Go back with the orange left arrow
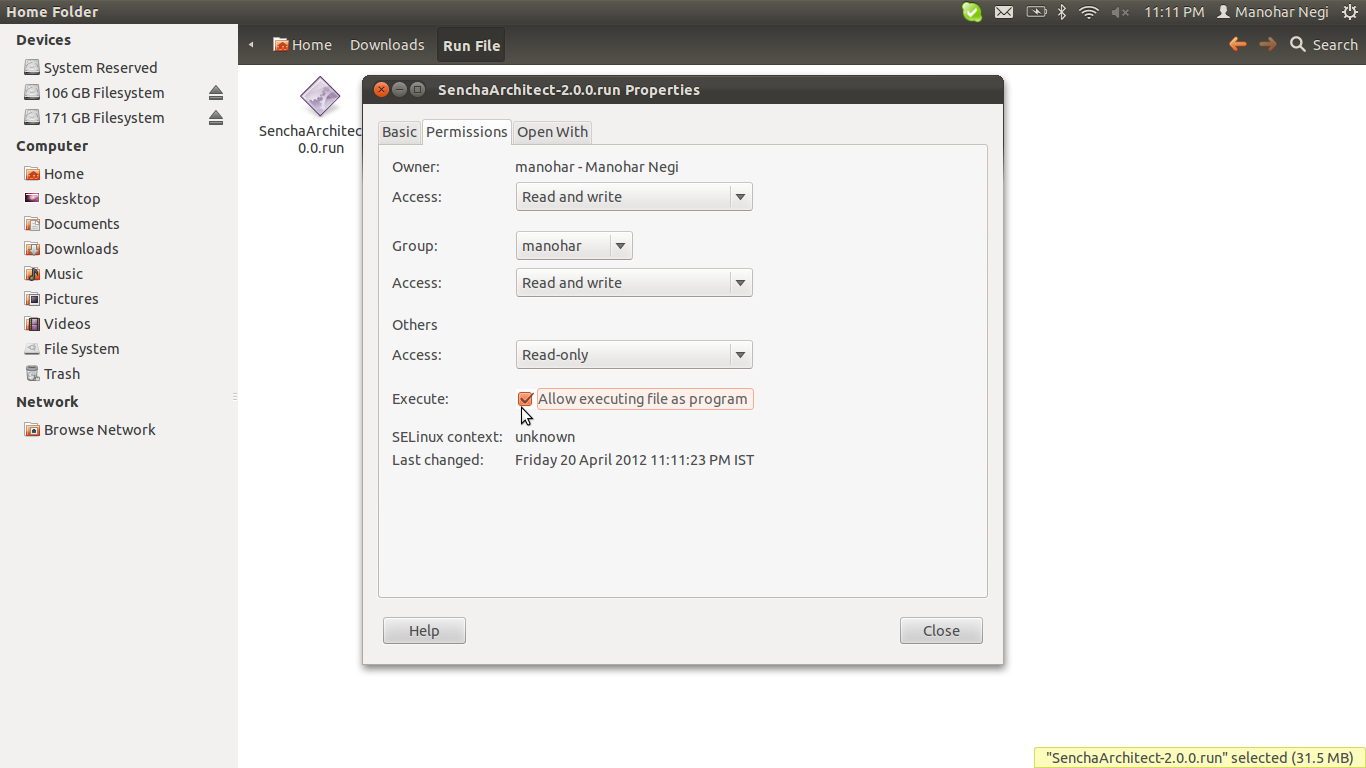 click(x=1238, y=44)
